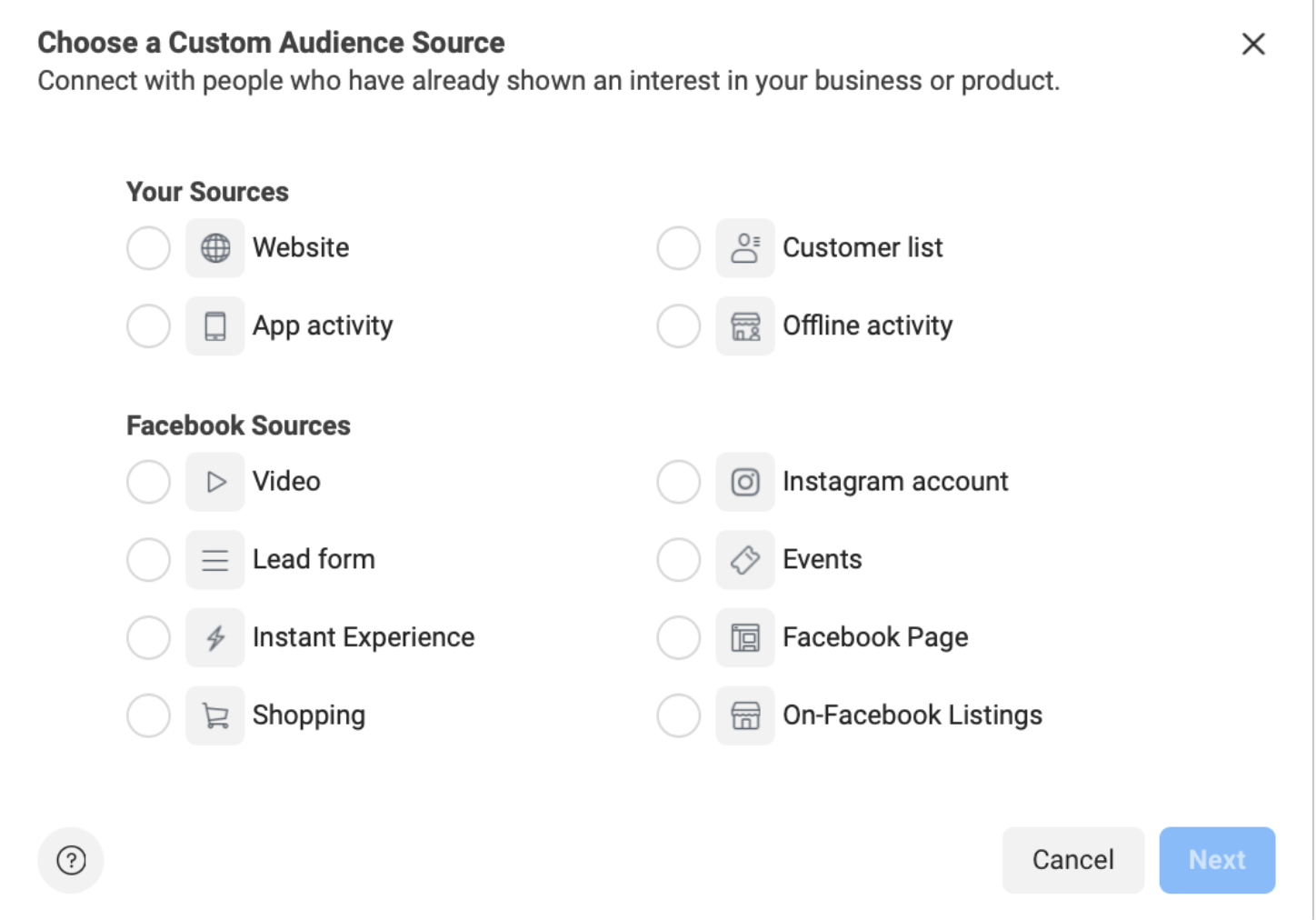Click the Events ticket icon
The width and height of the screenshot is (1316, 920).
pos(745,560)
